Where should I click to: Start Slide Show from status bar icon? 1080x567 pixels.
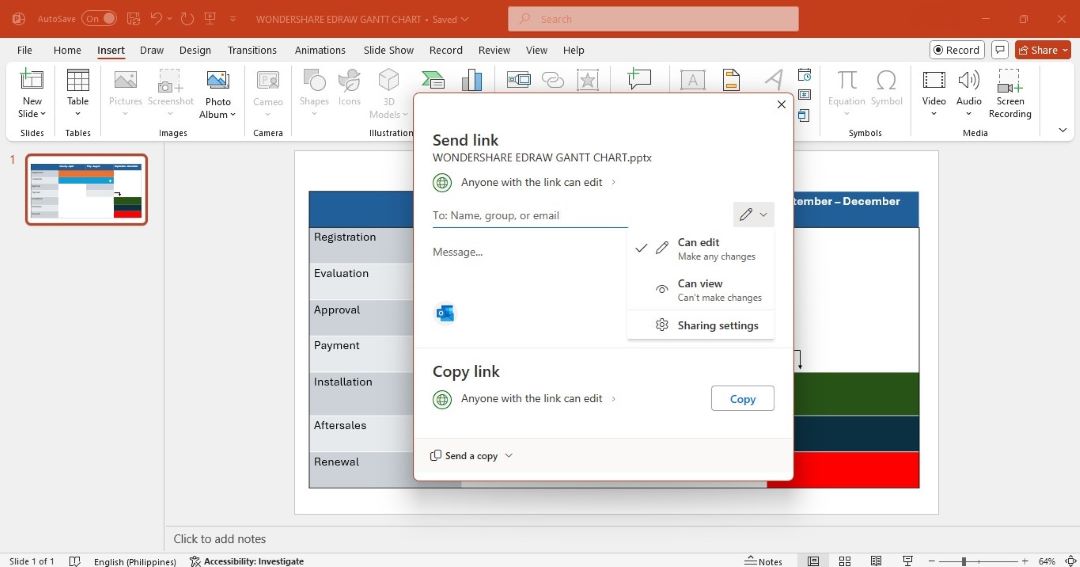(x=907, y=561)
